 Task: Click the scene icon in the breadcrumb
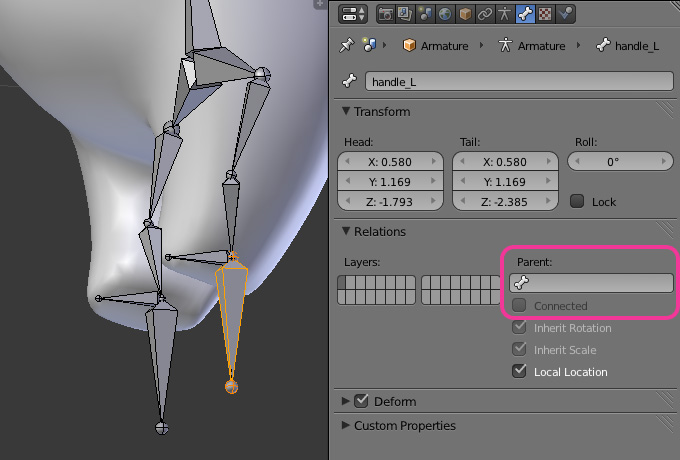(x=369, y=45)
